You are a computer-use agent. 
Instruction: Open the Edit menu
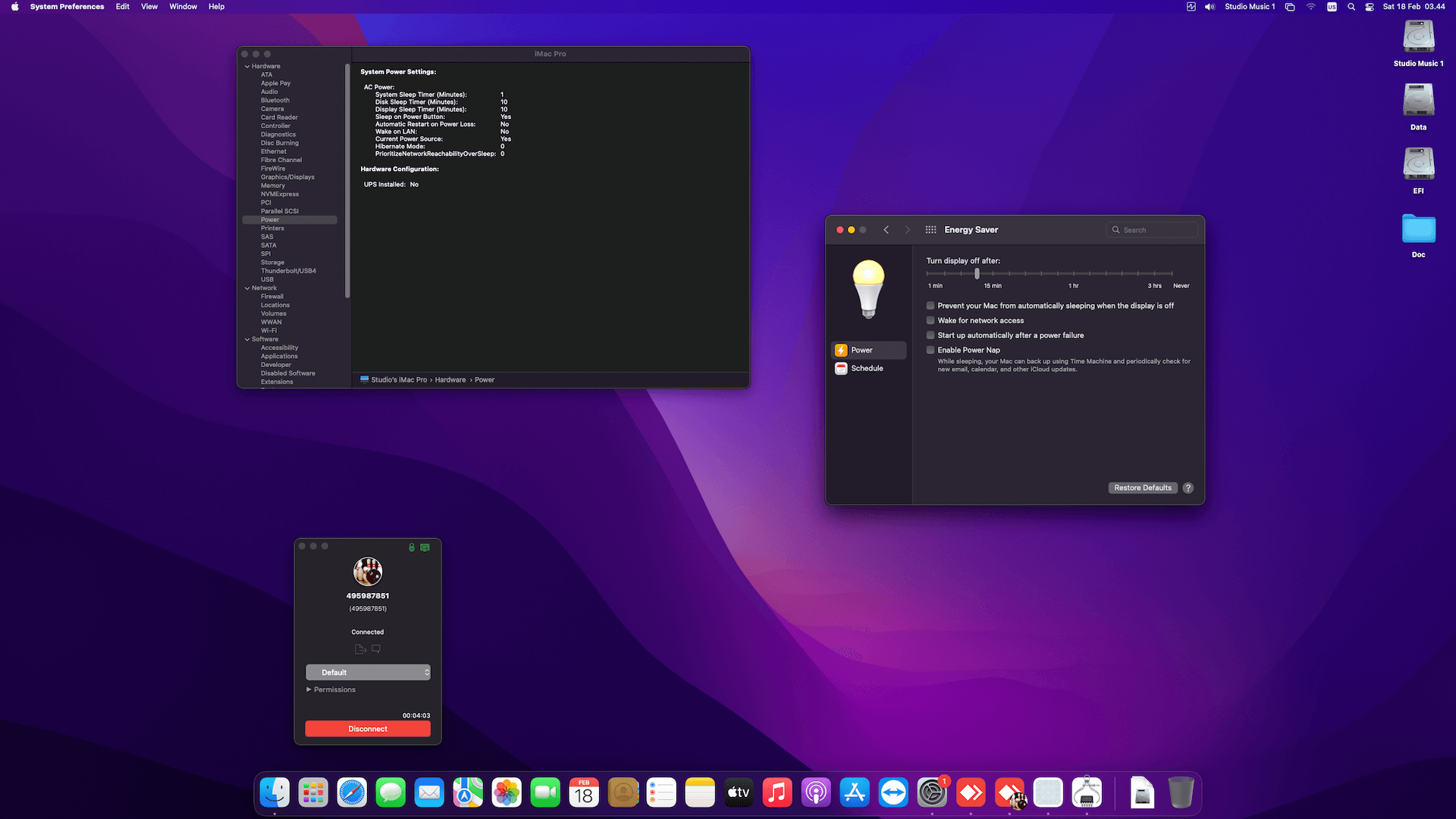point(123,7)
